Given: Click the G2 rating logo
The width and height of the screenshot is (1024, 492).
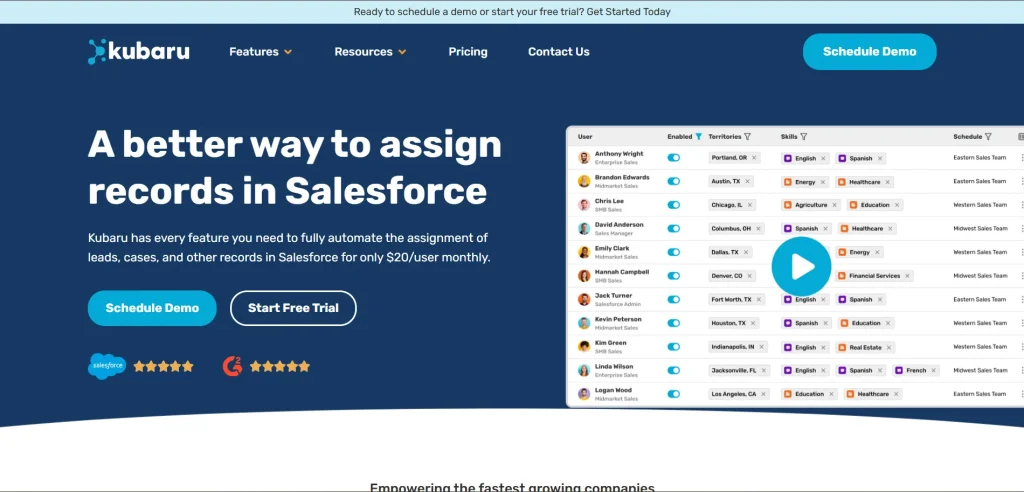Looking at the screenshot, I should pyautogui.click(x=232, y=366).
